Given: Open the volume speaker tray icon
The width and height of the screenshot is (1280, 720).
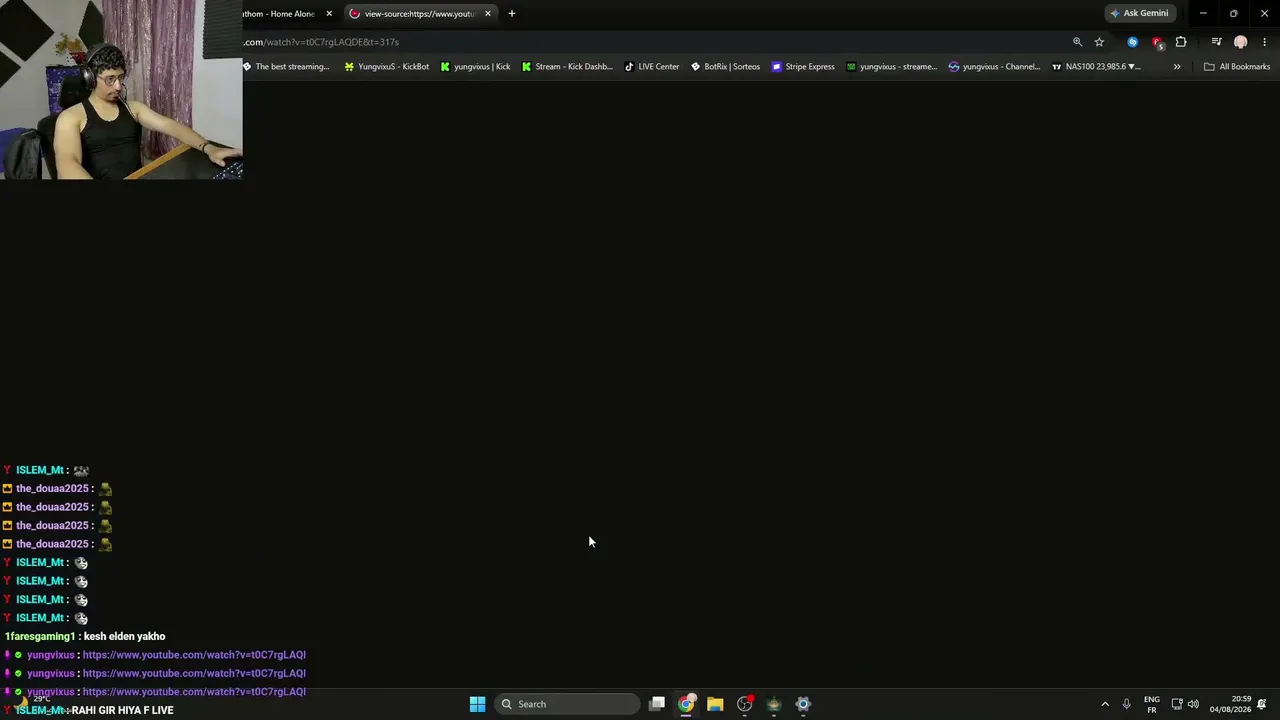Looking at the screenshot, I should 1193,704.
